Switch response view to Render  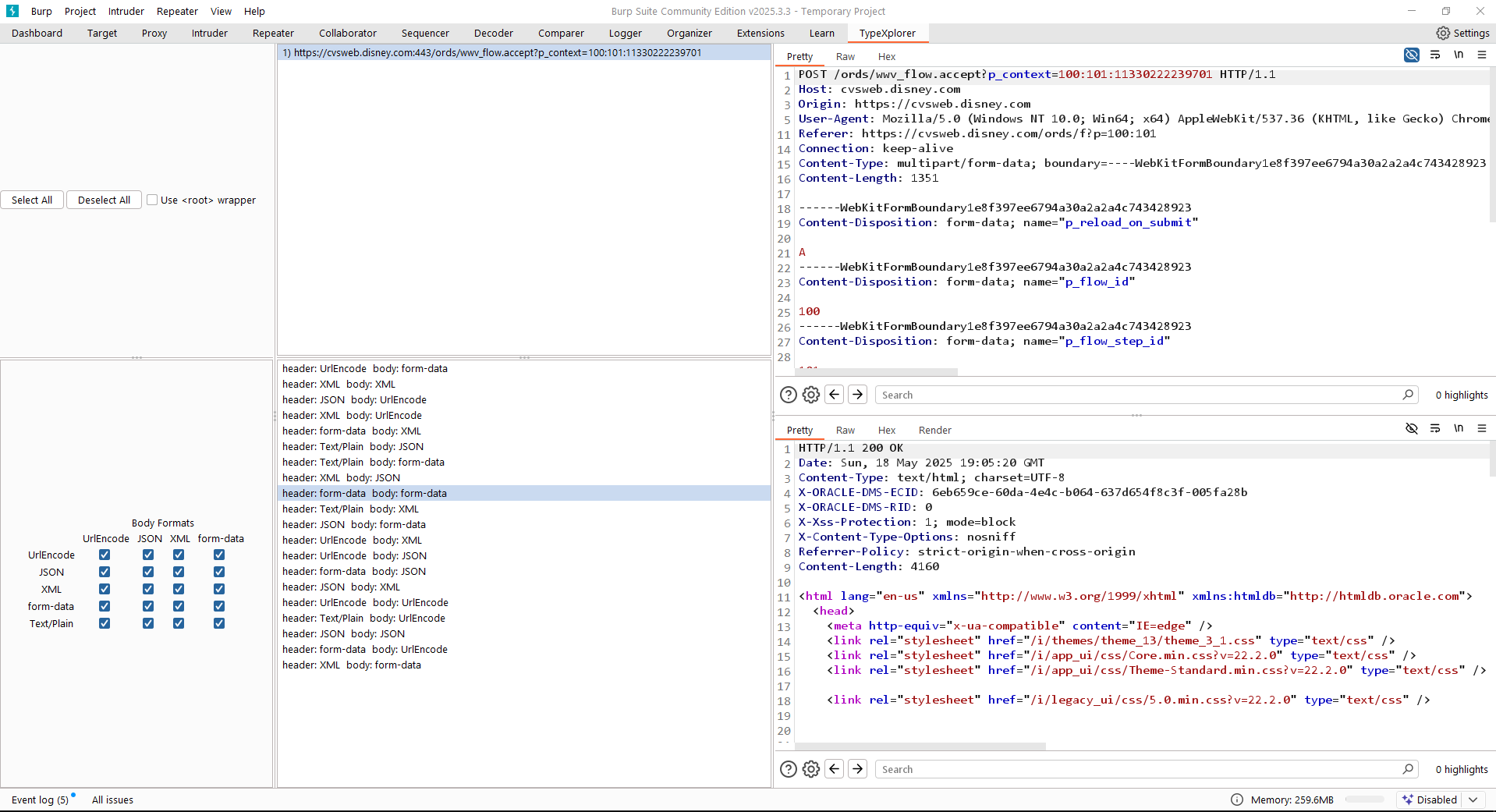click(935, 430)
